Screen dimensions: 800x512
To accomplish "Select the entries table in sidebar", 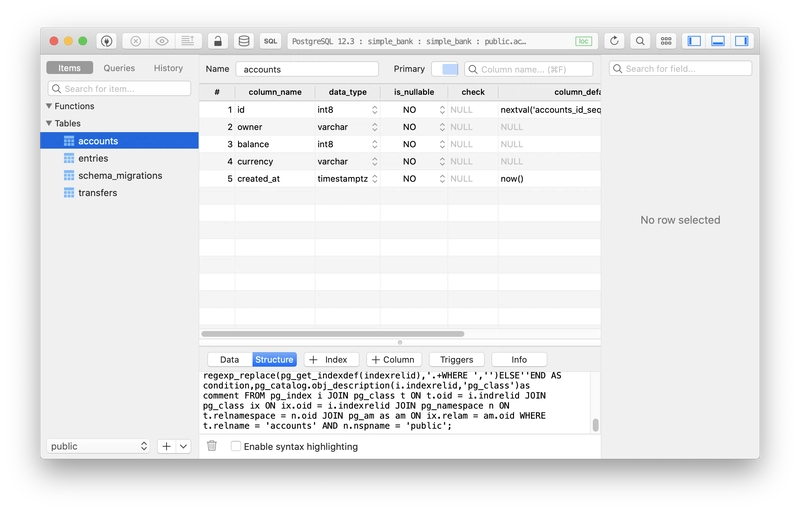I will tap(119, 158).
